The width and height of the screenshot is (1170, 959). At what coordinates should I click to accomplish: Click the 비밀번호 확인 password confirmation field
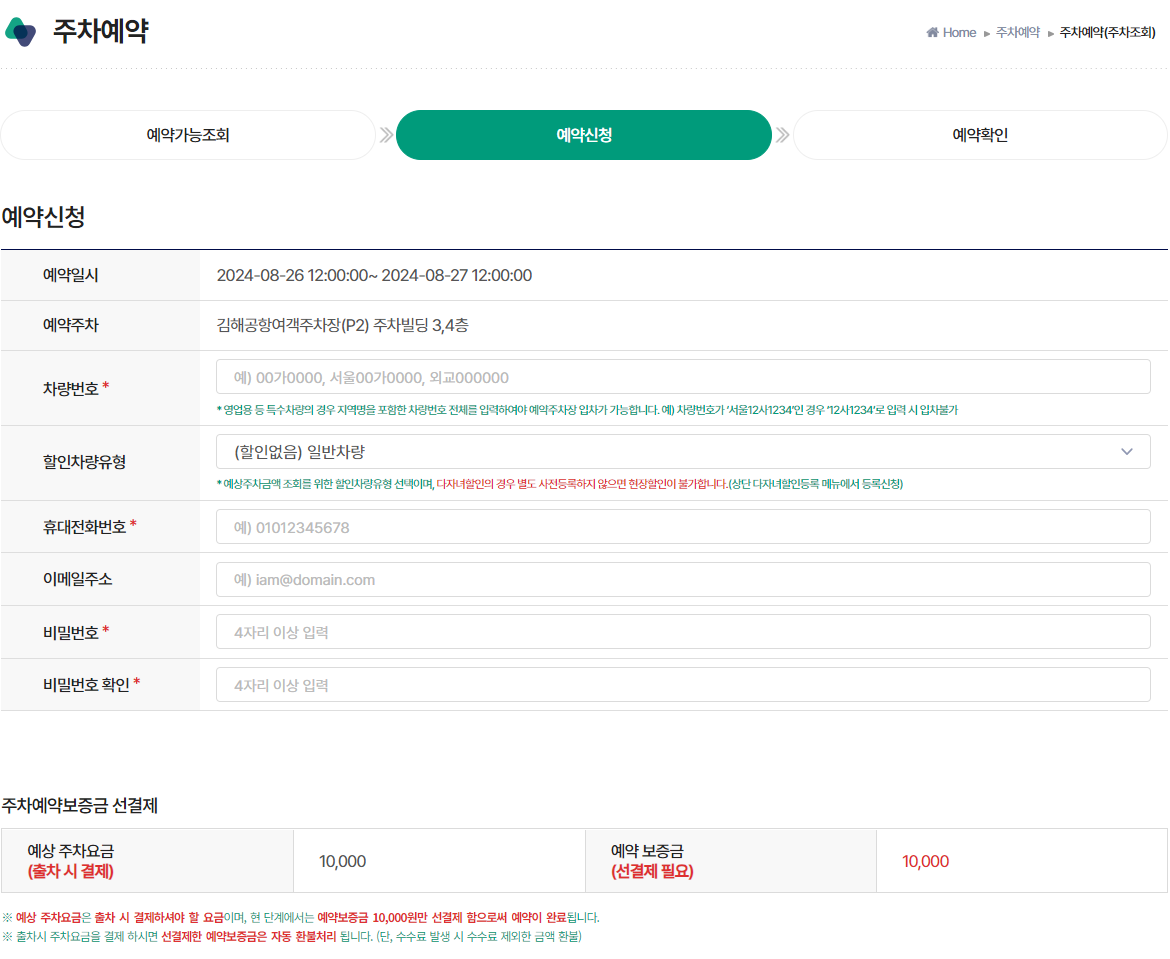click(683, 684)
